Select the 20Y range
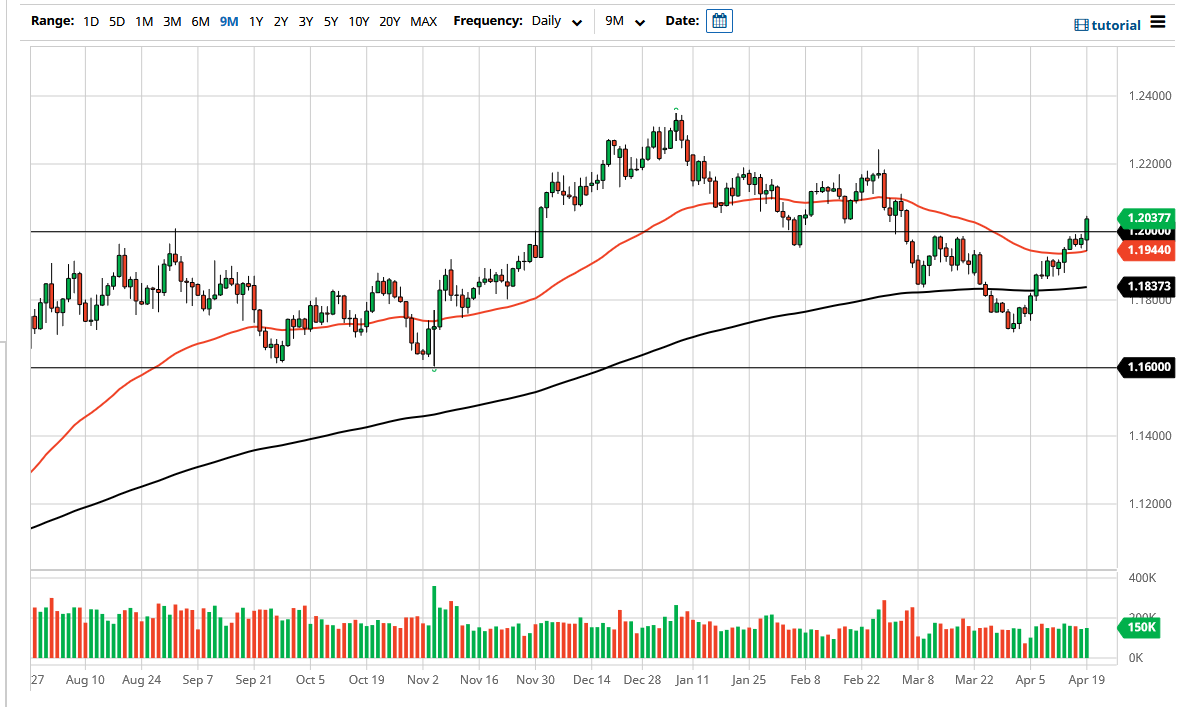The width and height of the screenshot is (1179, 707). pyautogui.click(x=389, y=22)
